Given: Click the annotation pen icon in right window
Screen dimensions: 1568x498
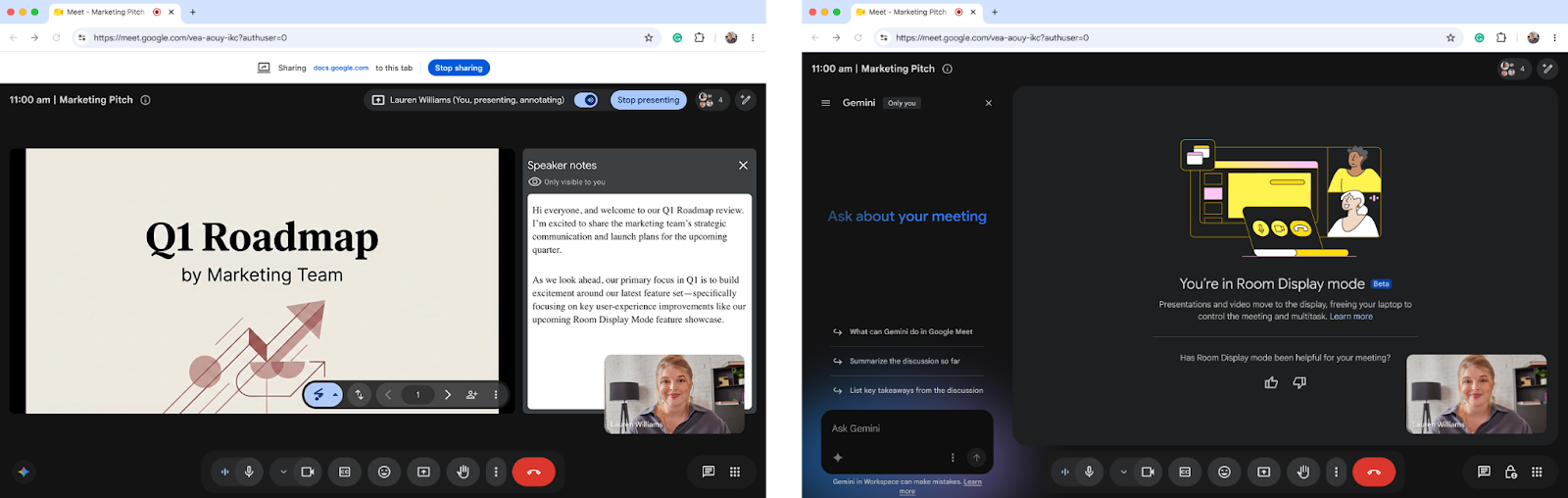Looking at the screenshot, I should pyautogui.click(x=1547, y=69).
